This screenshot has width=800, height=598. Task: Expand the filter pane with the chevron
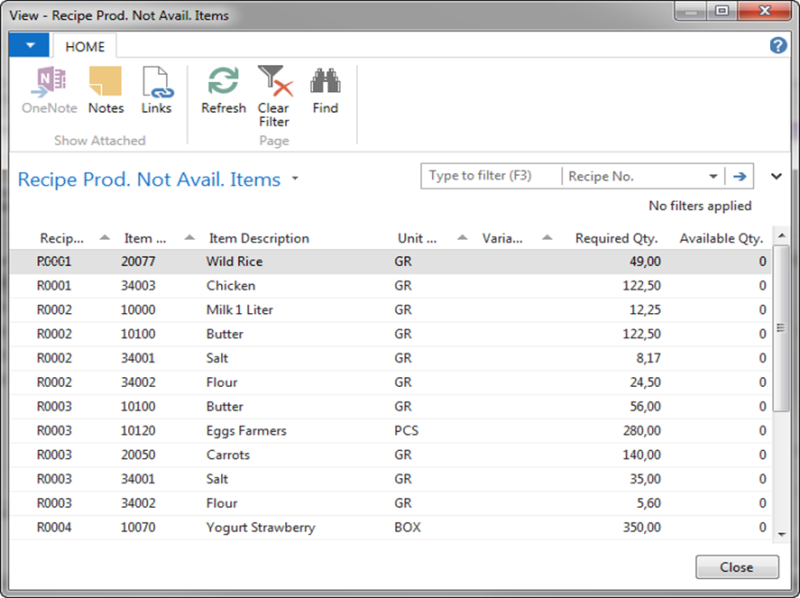[775, 176]
